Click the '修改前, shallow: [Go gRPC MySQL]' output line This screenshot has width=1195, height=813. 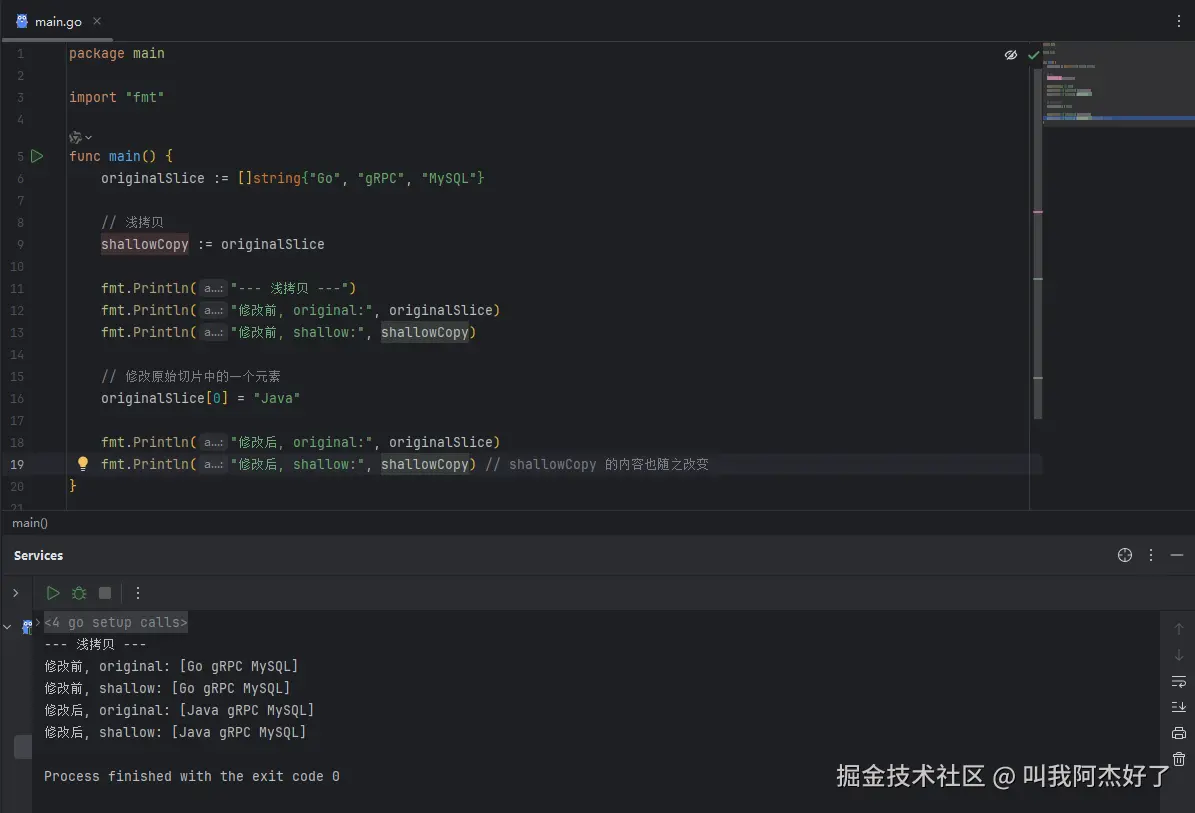167,688
